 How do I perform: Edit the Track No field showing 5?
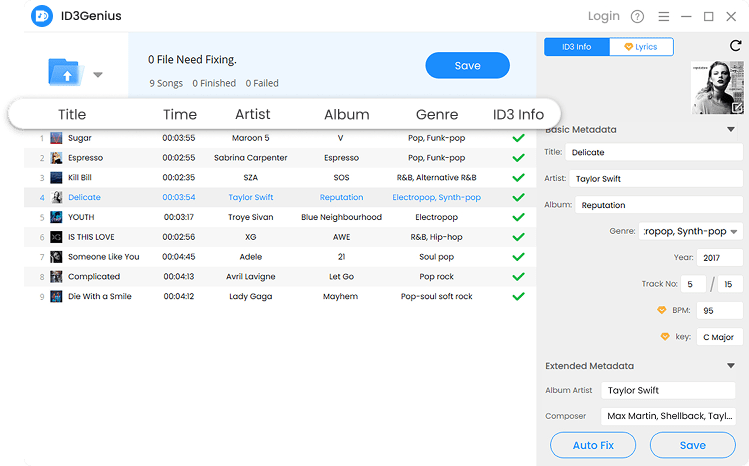point(694,284)
